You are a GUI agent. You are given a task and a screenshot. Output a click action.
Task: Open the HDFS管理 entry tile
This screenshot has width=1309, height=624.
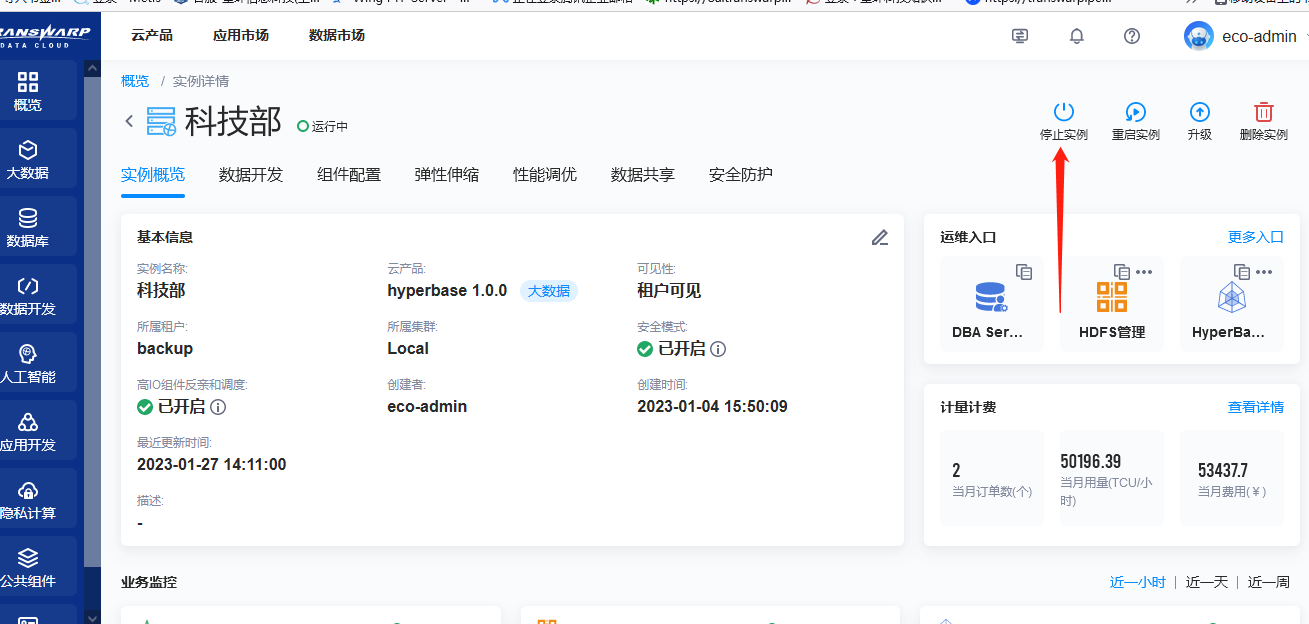coord(1111,304)
